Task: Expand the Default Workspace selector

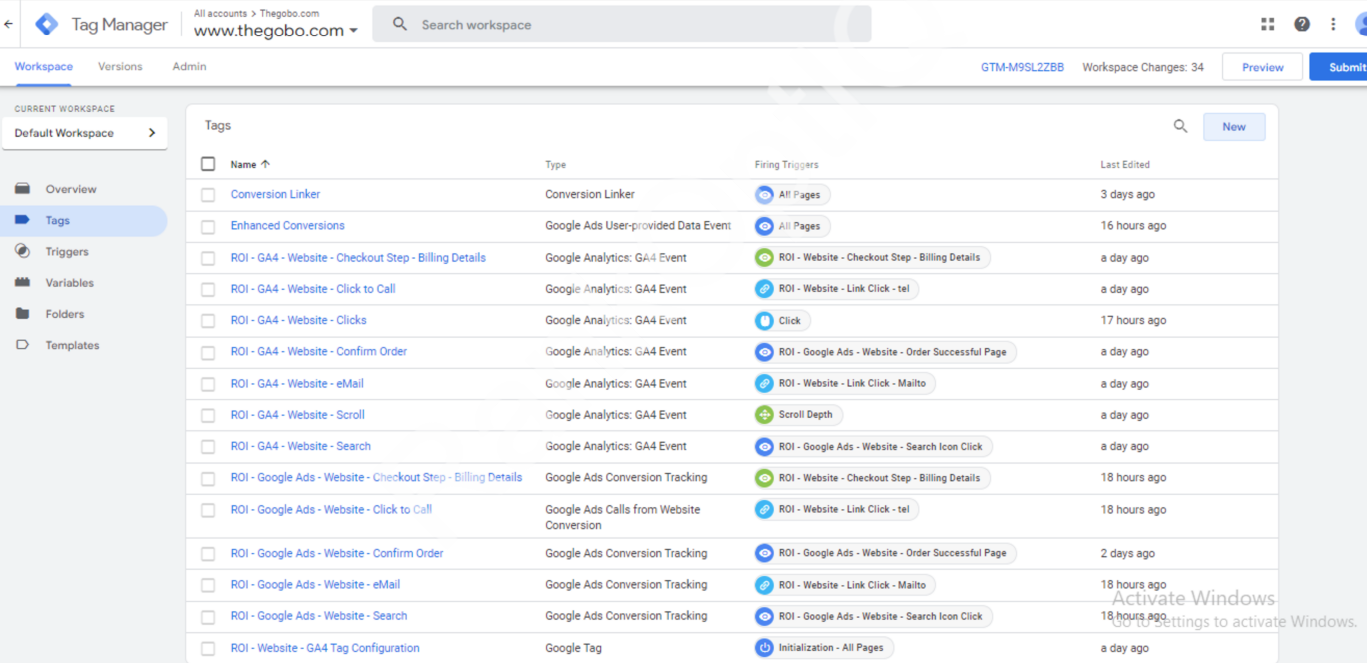Action: pos(85,133)
